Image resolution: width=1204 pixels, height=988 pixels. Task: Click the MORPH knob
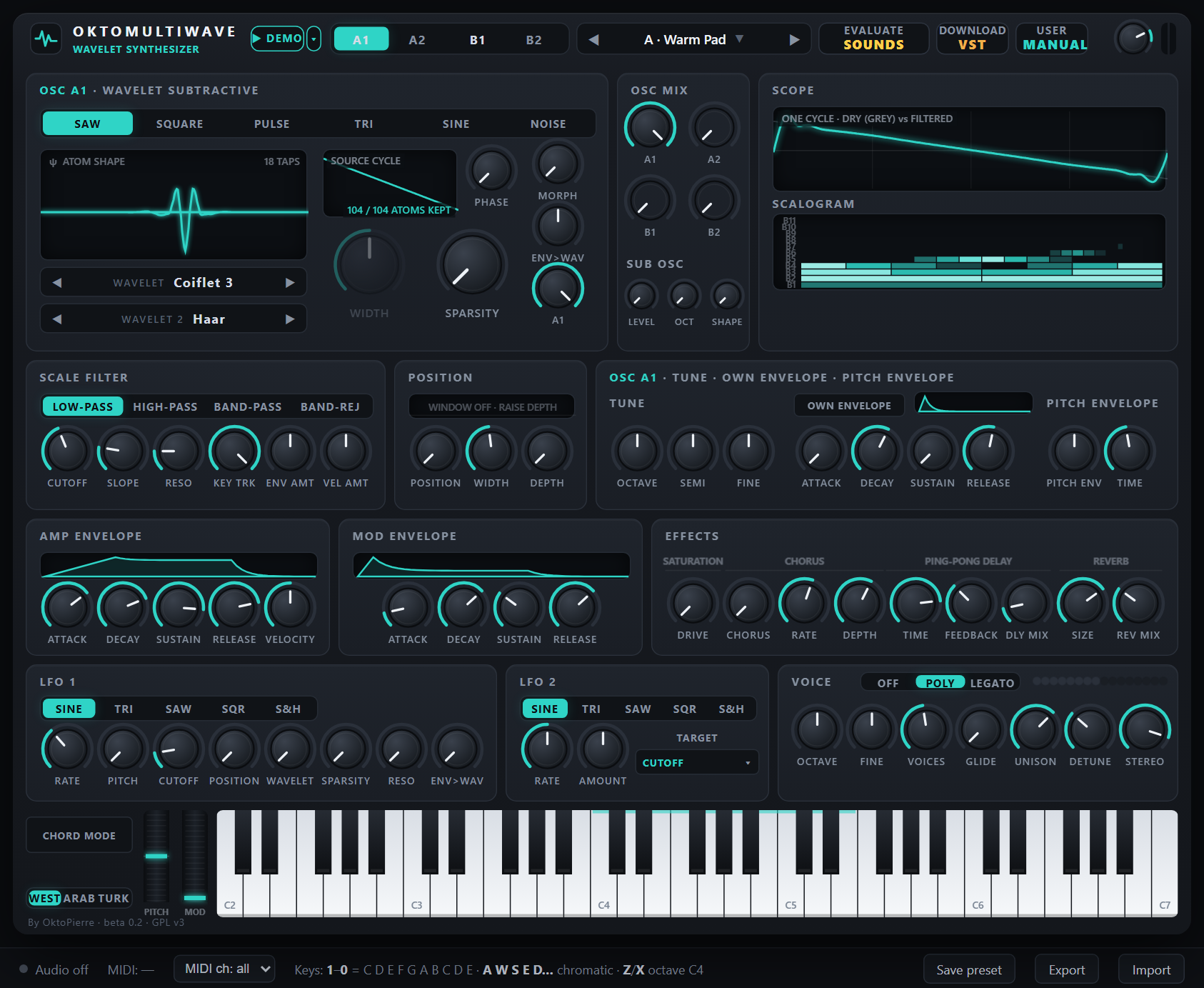click(x=557, y=165)
